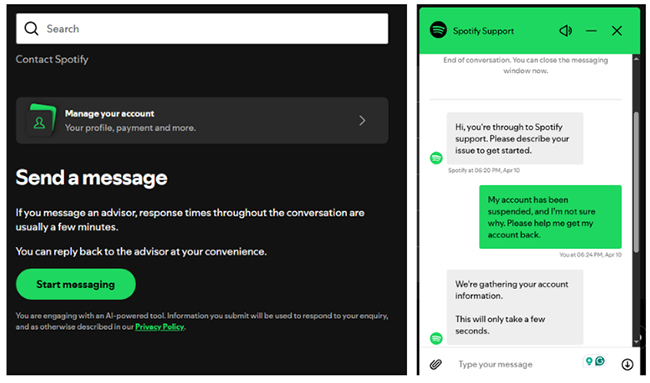Image resolution: width=650 pixels, height=383 pixels.
Task: Select the 'My account has been suspended' message
Action: click(550, 217)
